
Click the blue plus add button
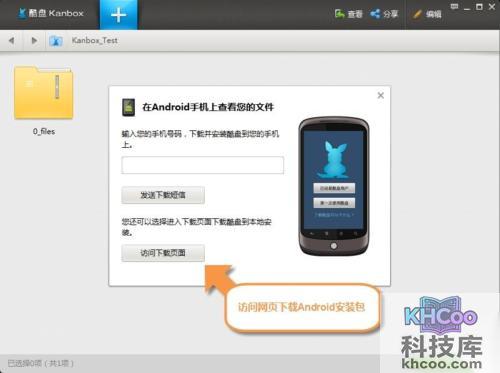[118, 15]
